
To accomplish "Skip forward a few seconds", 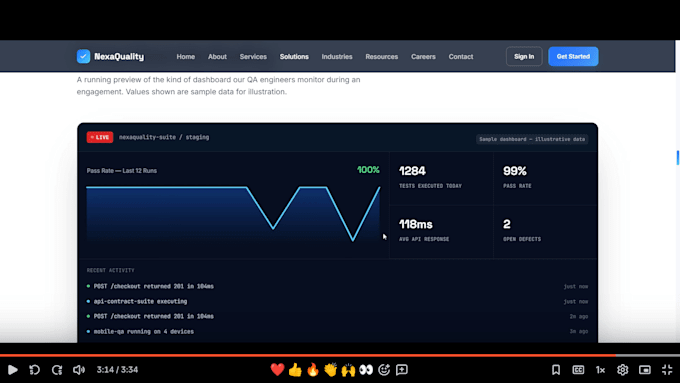I will [x=57, y=370].
